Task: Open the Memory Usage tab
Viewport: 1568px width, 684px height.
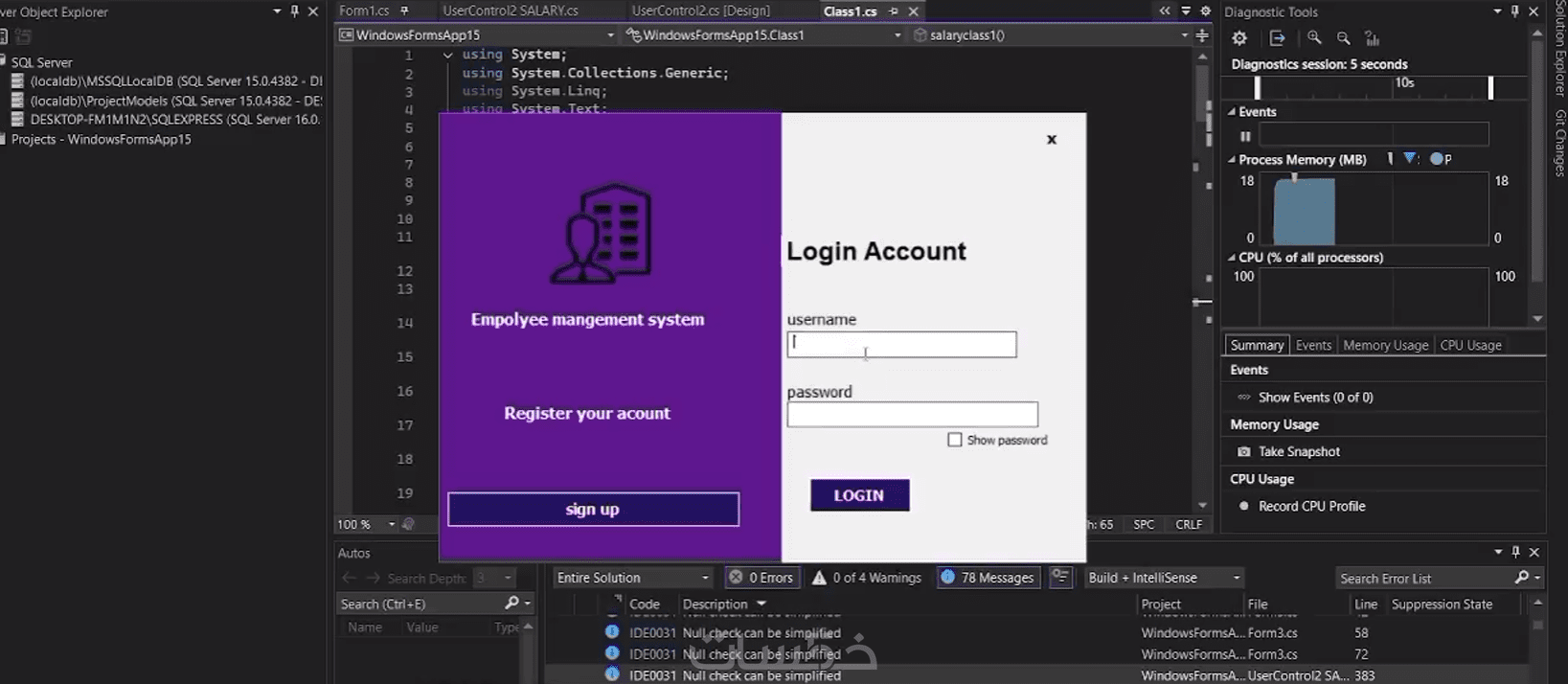Action: pyautogui.click(x=1385, y=345)
